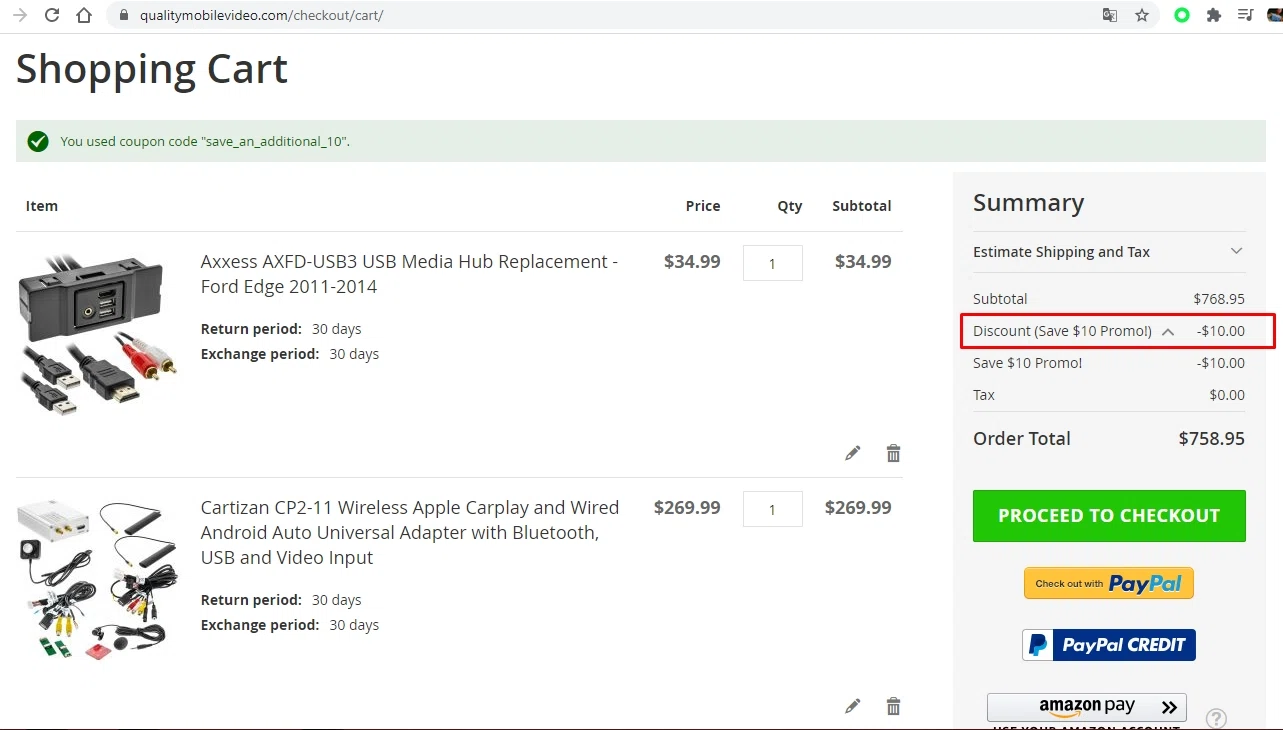The width and height of the screenshot is (1283, 730).
Task: Edit the Cartizan CP2-11 item with the pencil icon
Action: pyautogui.click(x=853, y=706)
